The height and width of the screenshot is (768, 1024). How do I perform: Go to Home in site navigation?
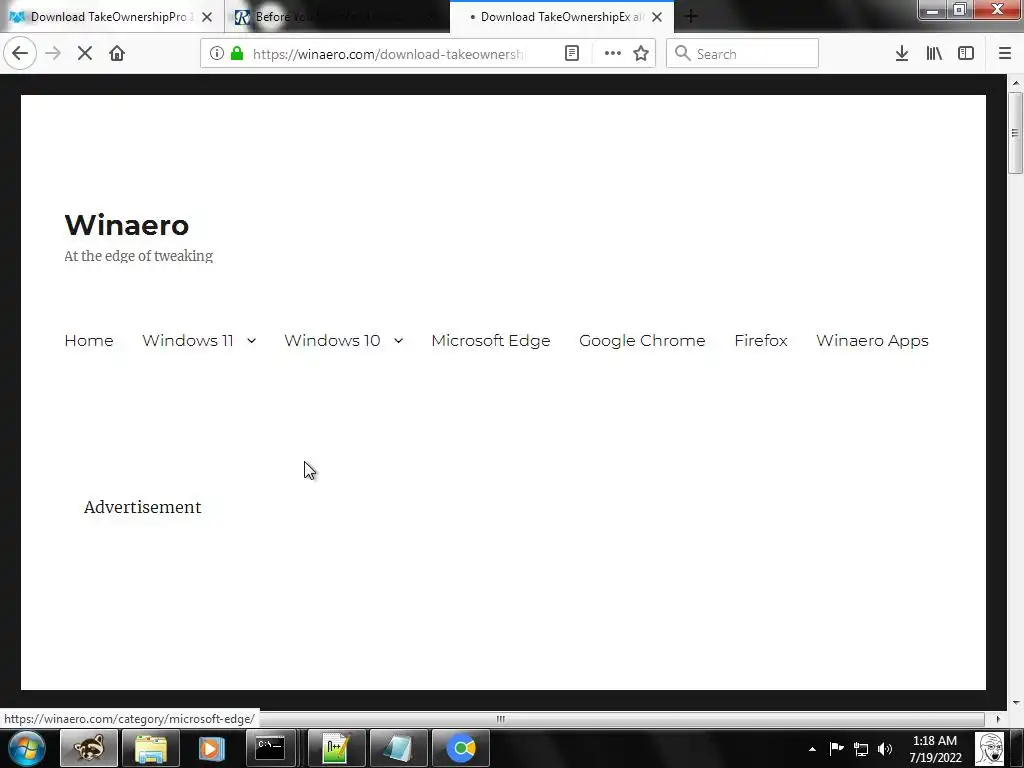89,341
